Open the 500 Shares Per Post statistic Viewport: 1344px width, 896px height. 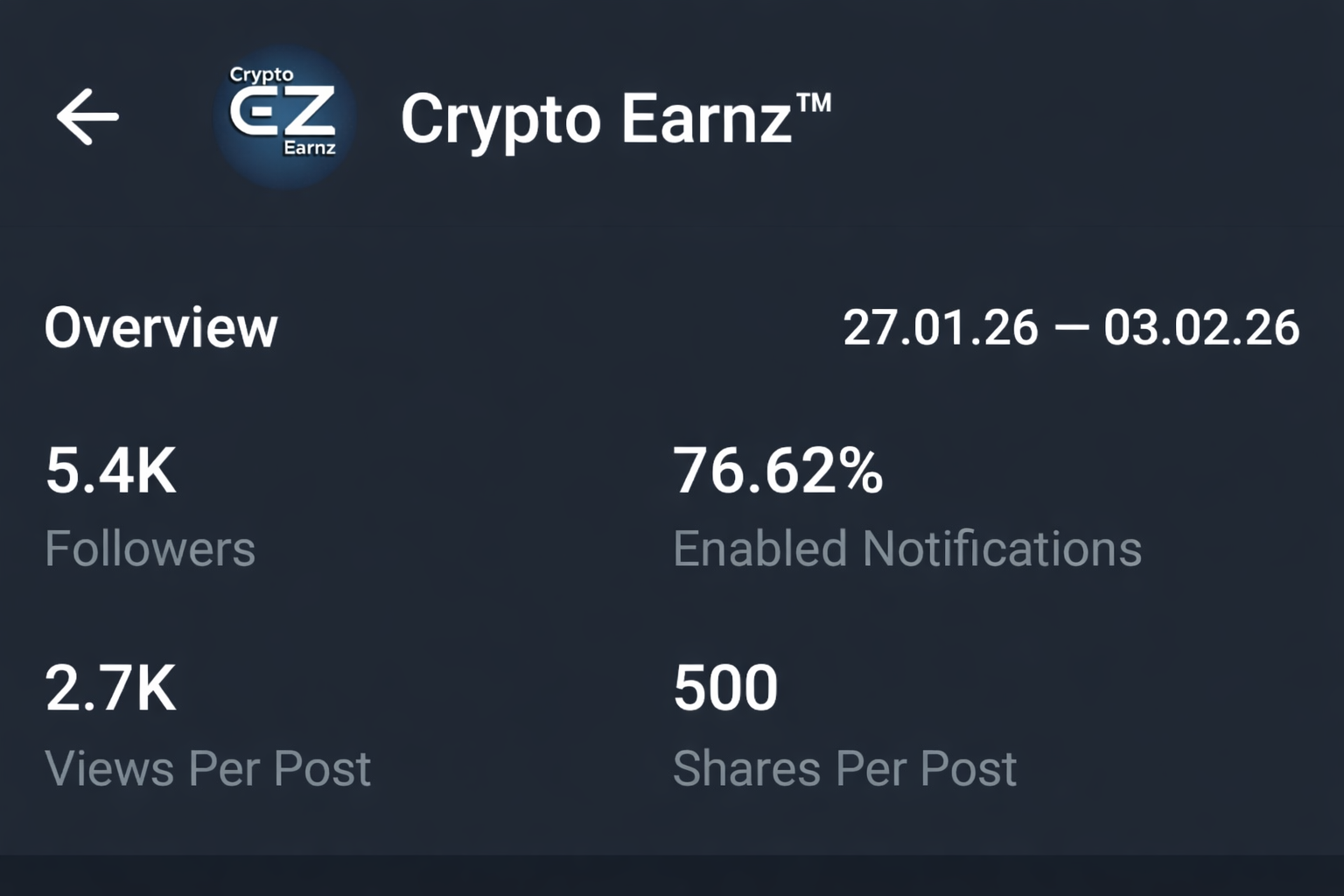tap(724, 688)
